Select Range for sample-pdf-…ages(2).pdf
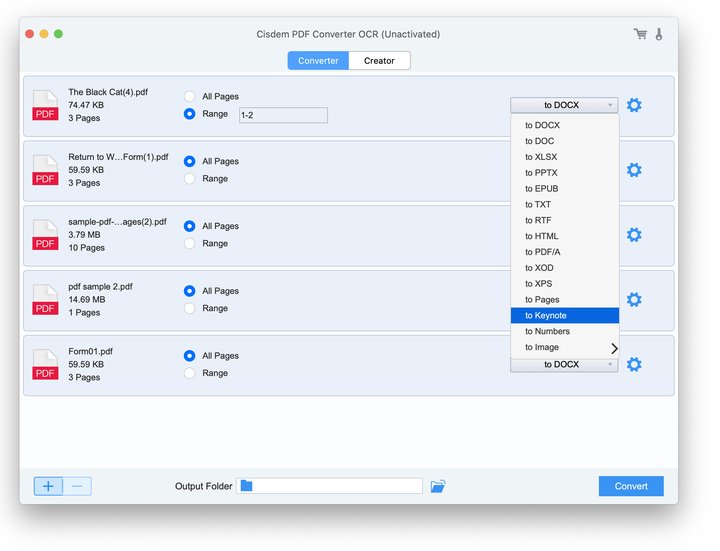This screenshot has height=551, width=720. pyautogui.click(x=189, y=243)
